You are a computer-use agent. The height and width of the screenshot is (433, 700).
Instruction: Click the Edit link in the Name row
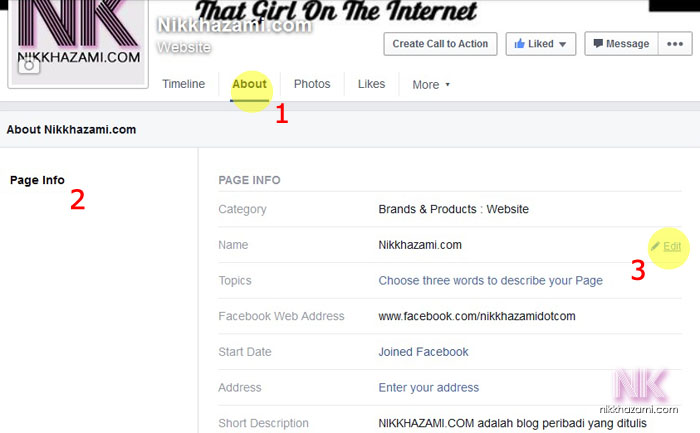click(x=667, y=246)
